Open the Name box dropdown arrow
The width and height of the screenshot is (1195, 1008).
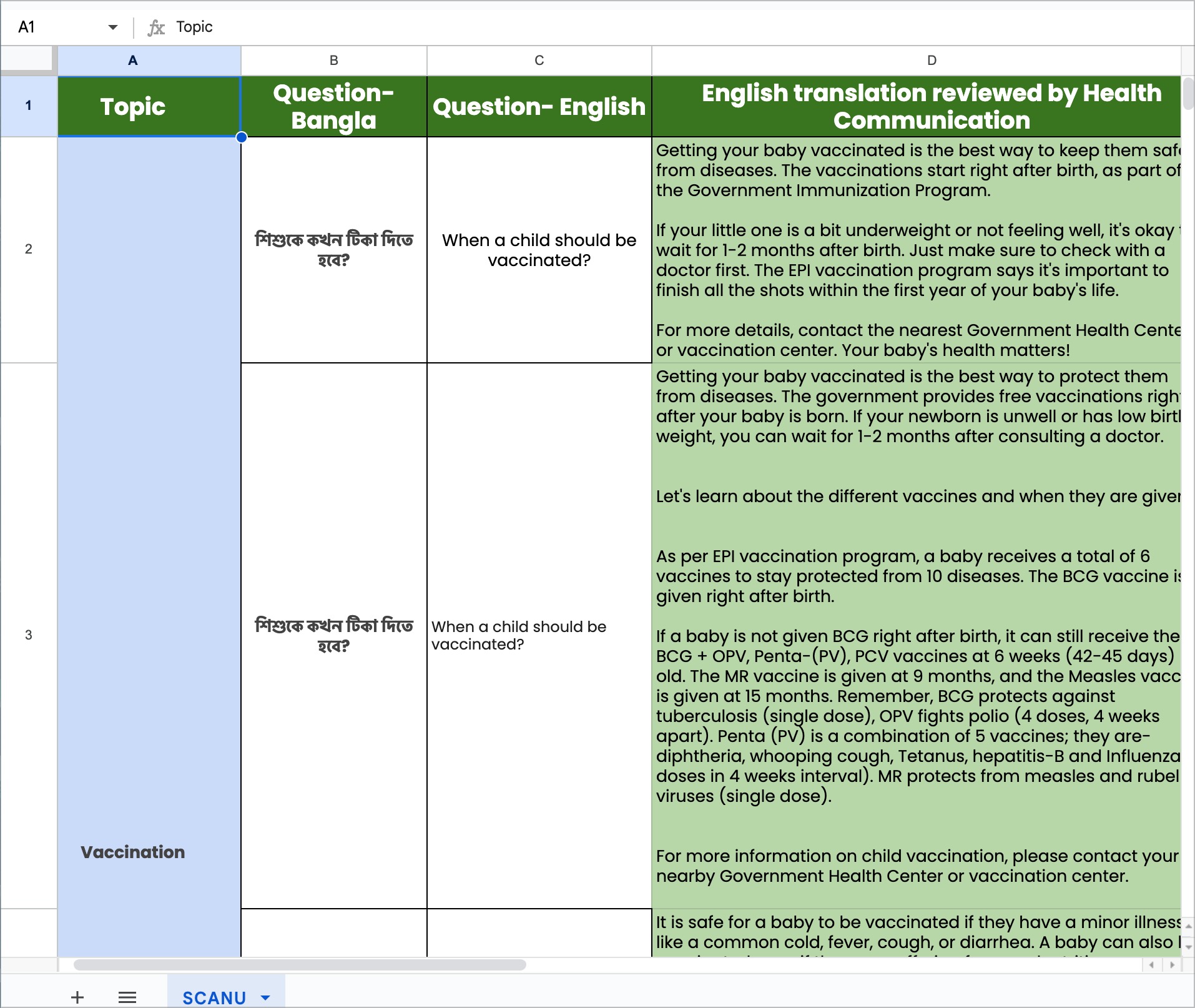[x=112, y=27]
